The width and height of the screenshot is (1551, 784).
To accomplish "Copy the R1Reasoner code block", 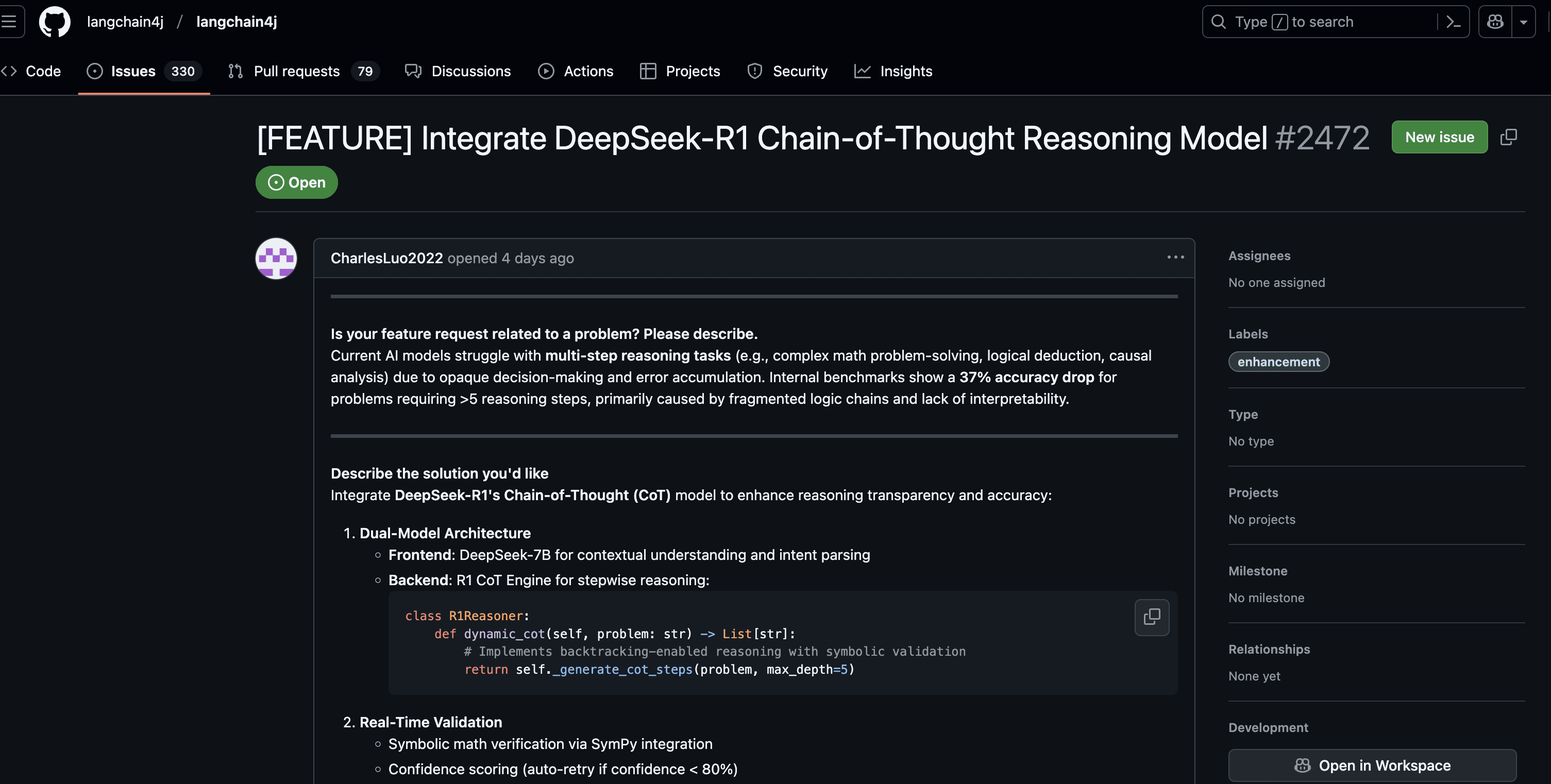I will coord(1152,617).
